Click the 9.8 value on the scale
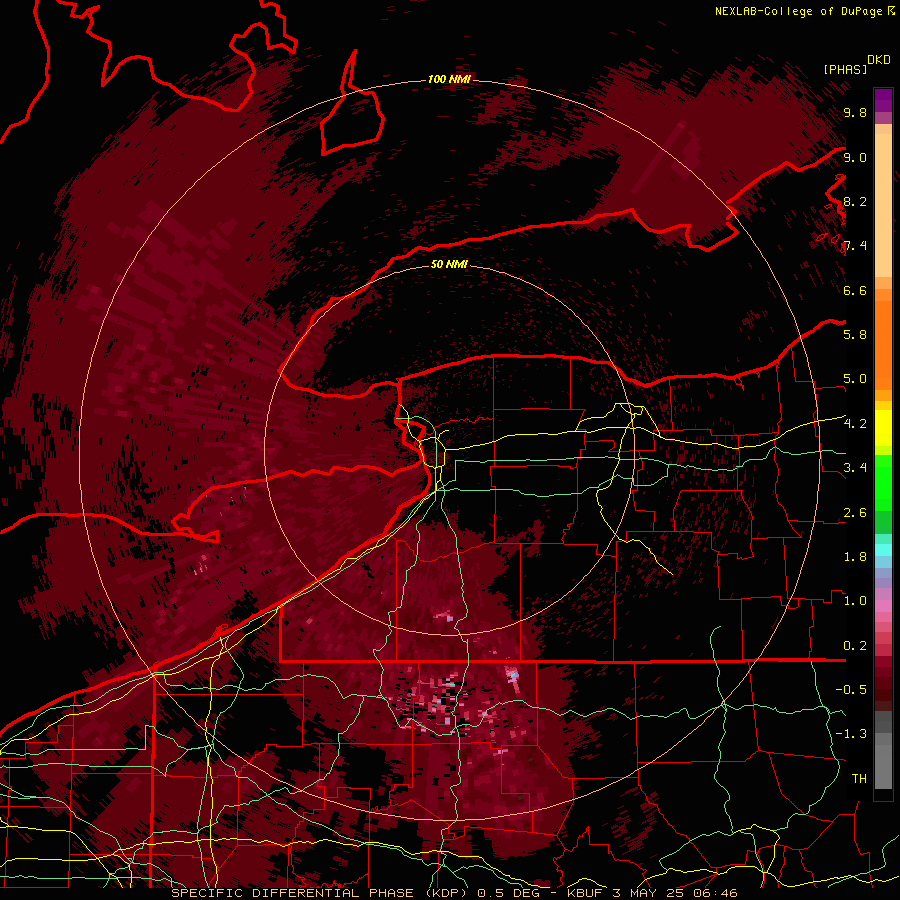The width and height of the screenshot is (900, 900). [855, 113]
